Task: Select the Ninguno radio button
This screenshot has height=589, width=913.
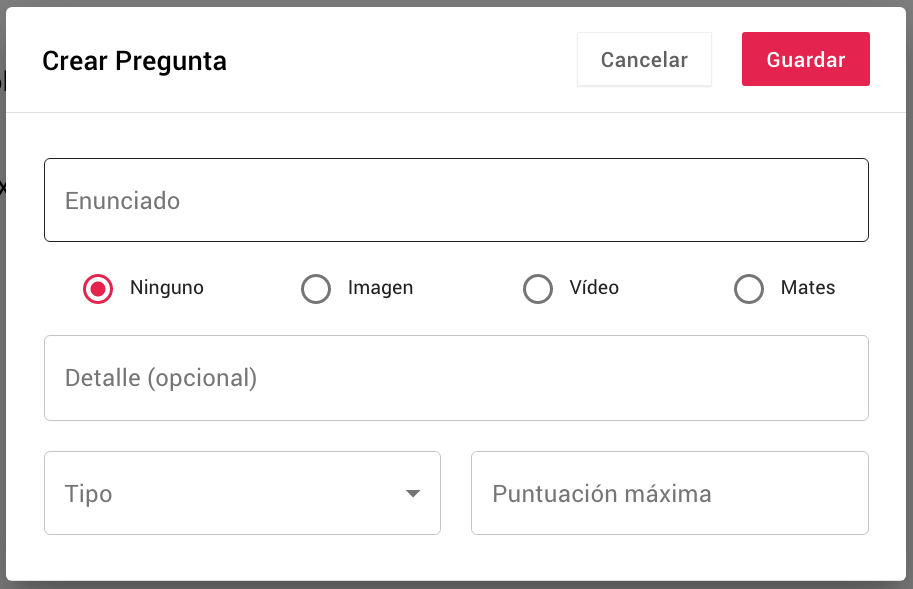Action: pos(98,289)
